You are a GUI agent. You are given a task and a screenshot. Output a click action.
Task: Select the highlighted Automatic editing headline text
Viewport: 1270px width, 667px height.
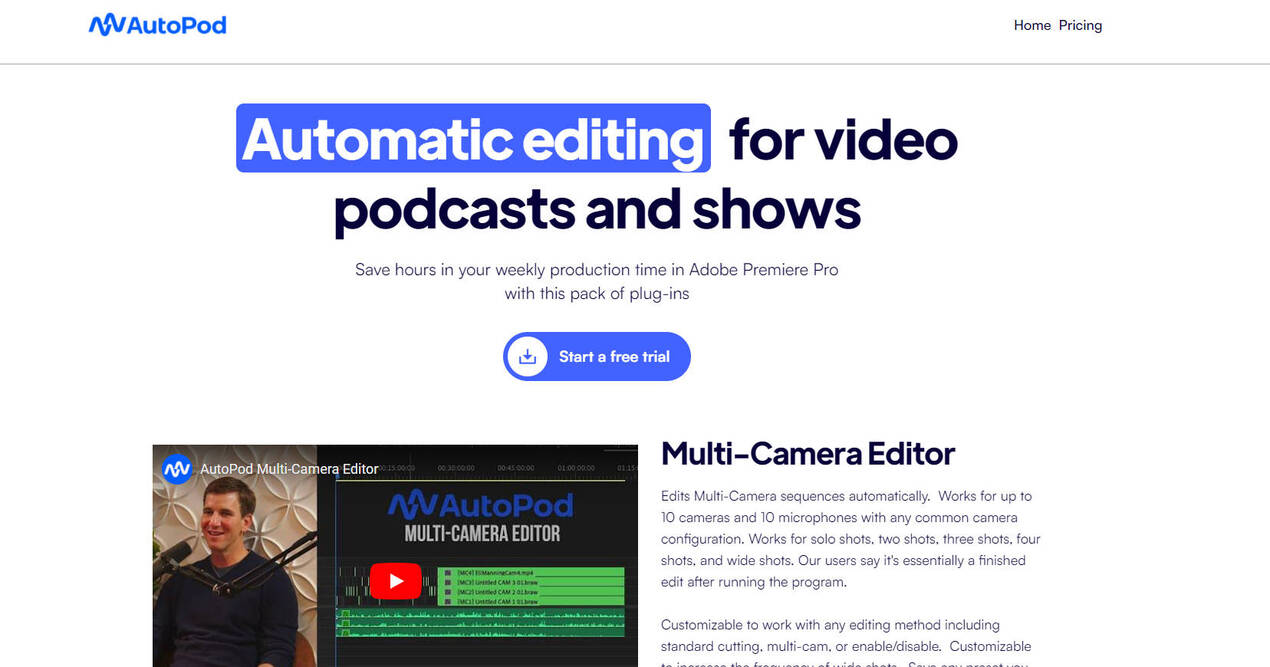coord(472,139)
